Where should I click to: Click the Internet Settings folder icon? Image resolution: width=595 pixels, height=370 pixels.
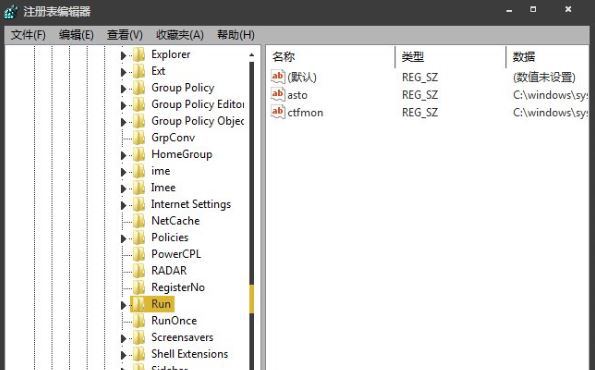[139, 205]
